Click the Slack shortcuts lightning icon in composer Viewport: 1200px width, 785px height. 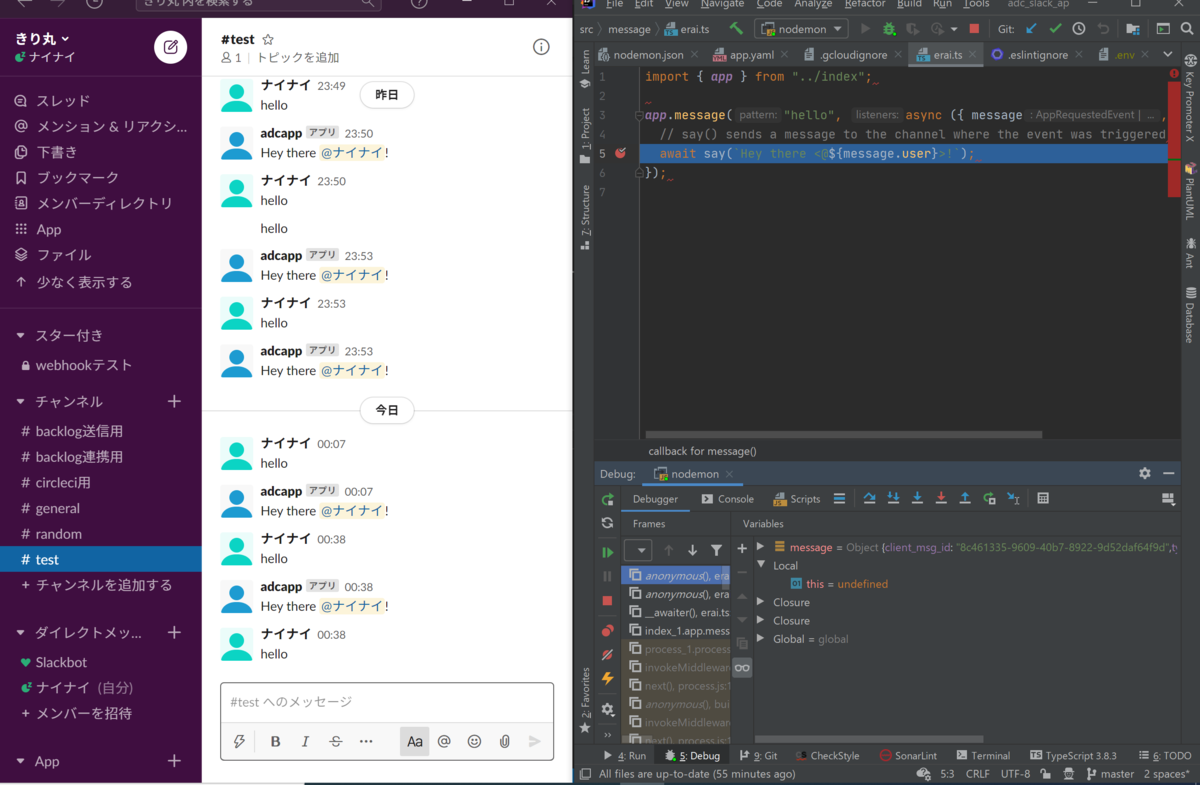pyautogui.click(x=239, y=741)
